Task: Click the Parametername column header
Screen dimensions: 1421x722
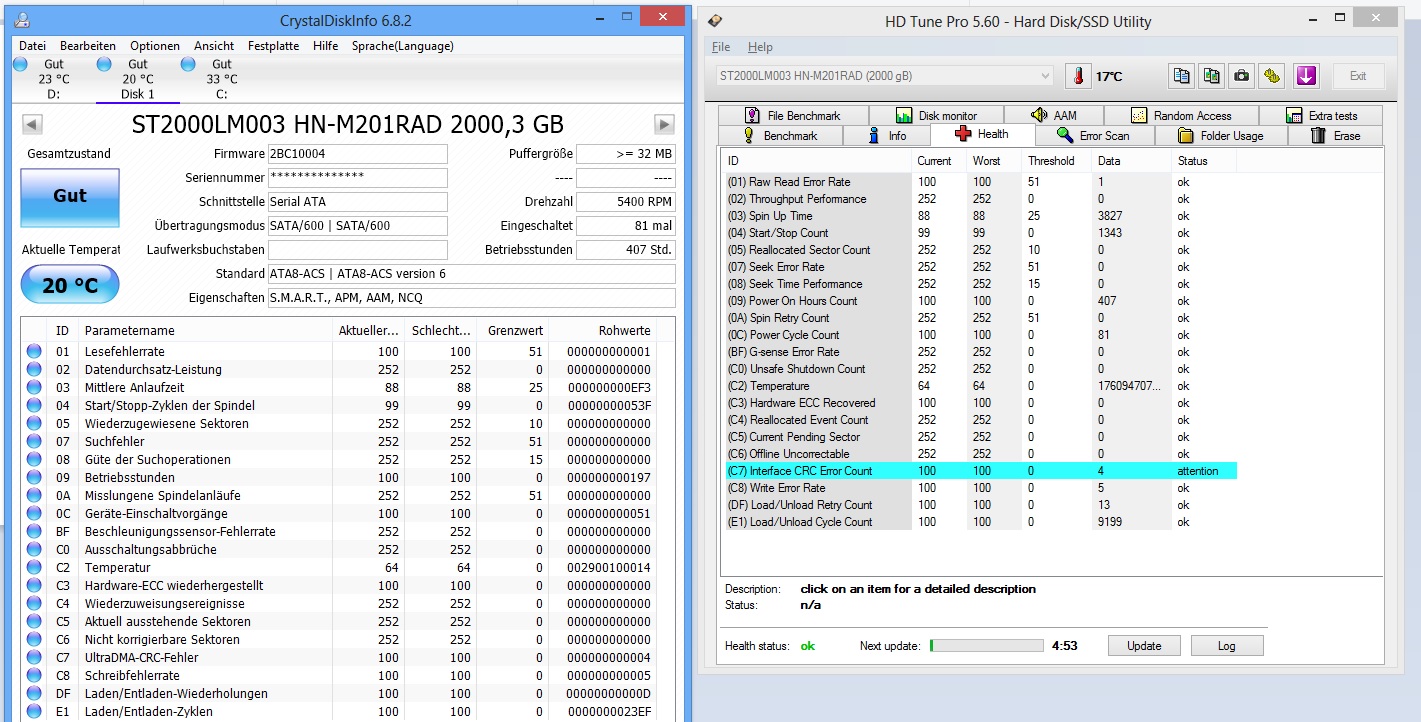Action: pos(205,330)
